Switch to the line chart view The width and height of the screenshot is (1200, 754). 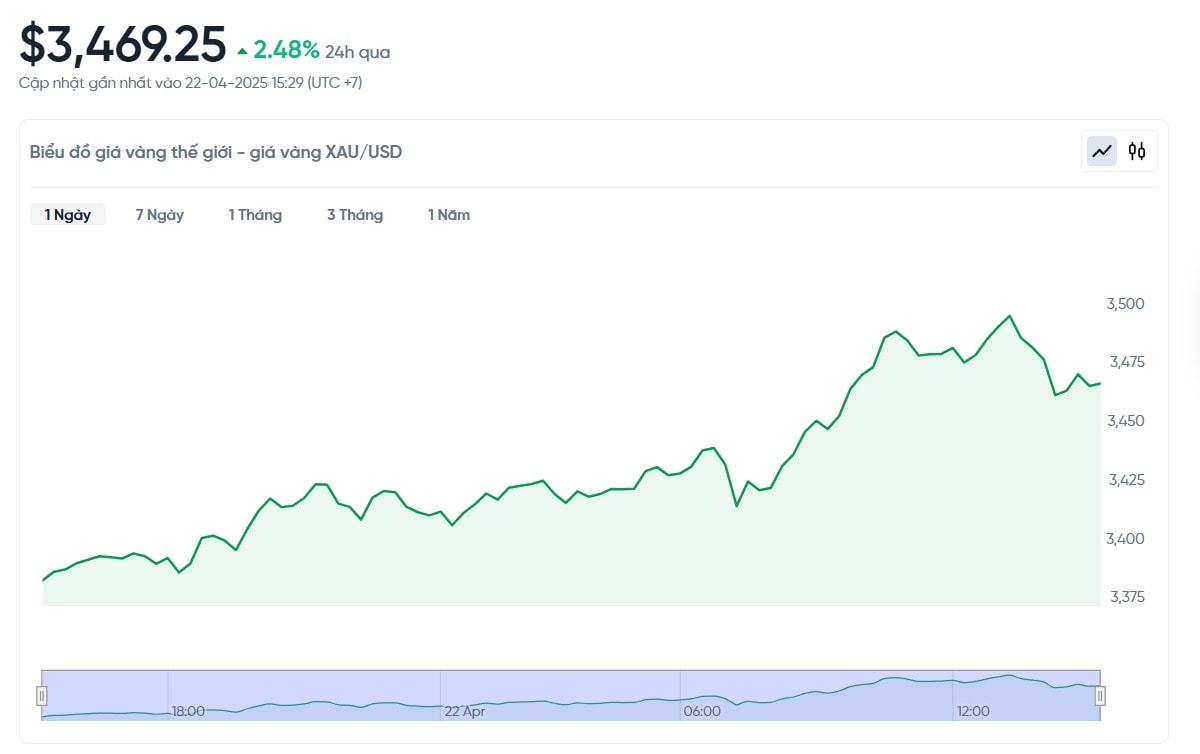click(x=1102, y=152)
